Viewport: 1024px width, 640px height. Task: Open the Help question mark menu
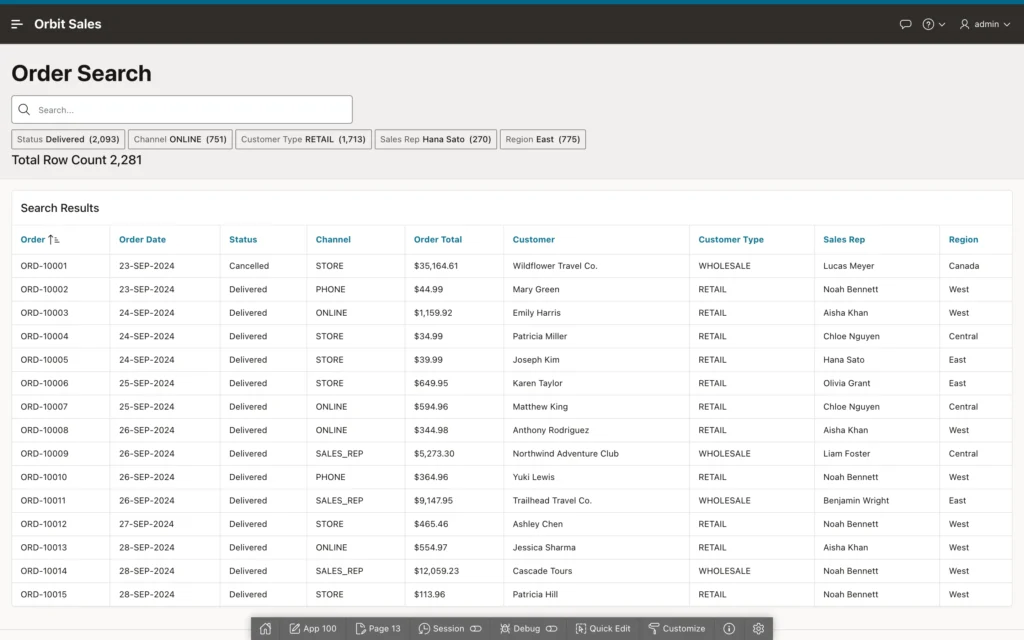[933, 24]
